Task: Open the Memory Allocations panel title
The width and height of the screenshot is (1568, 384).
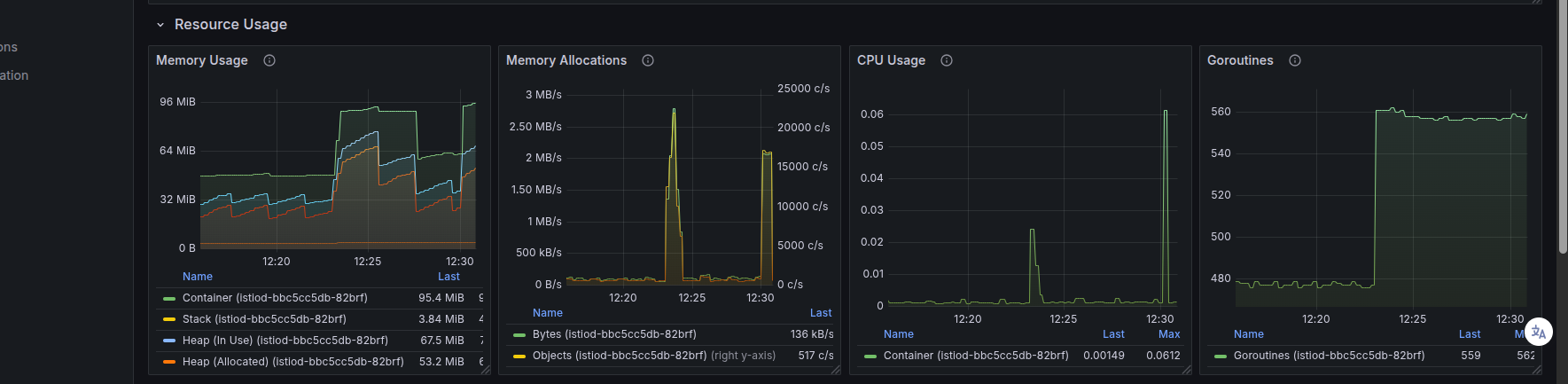Action: click(566, 60)
